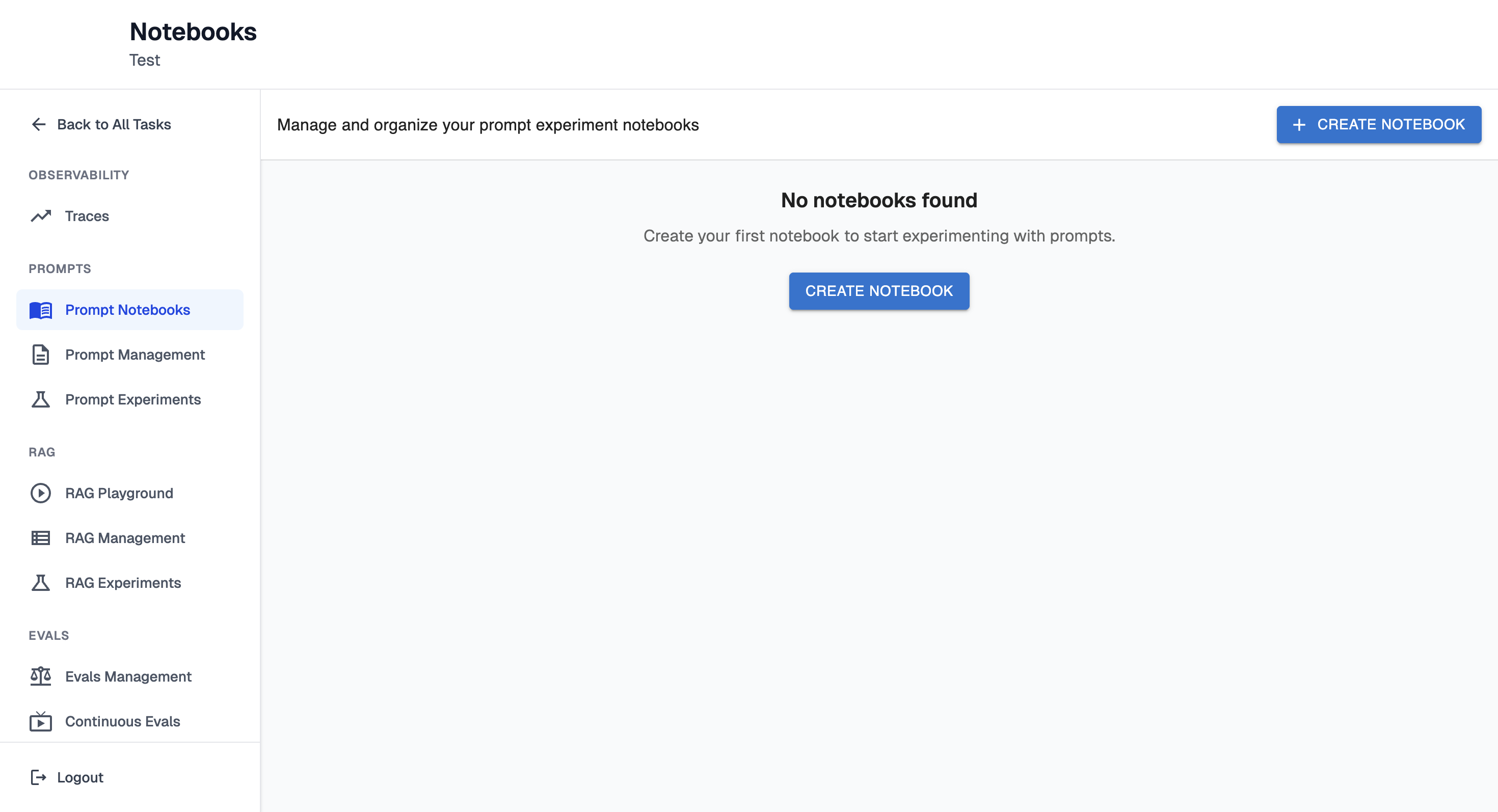The image size is (1498, 812).
Task: Click the Evals Management balance-scale icon
Action: [41, 676]
